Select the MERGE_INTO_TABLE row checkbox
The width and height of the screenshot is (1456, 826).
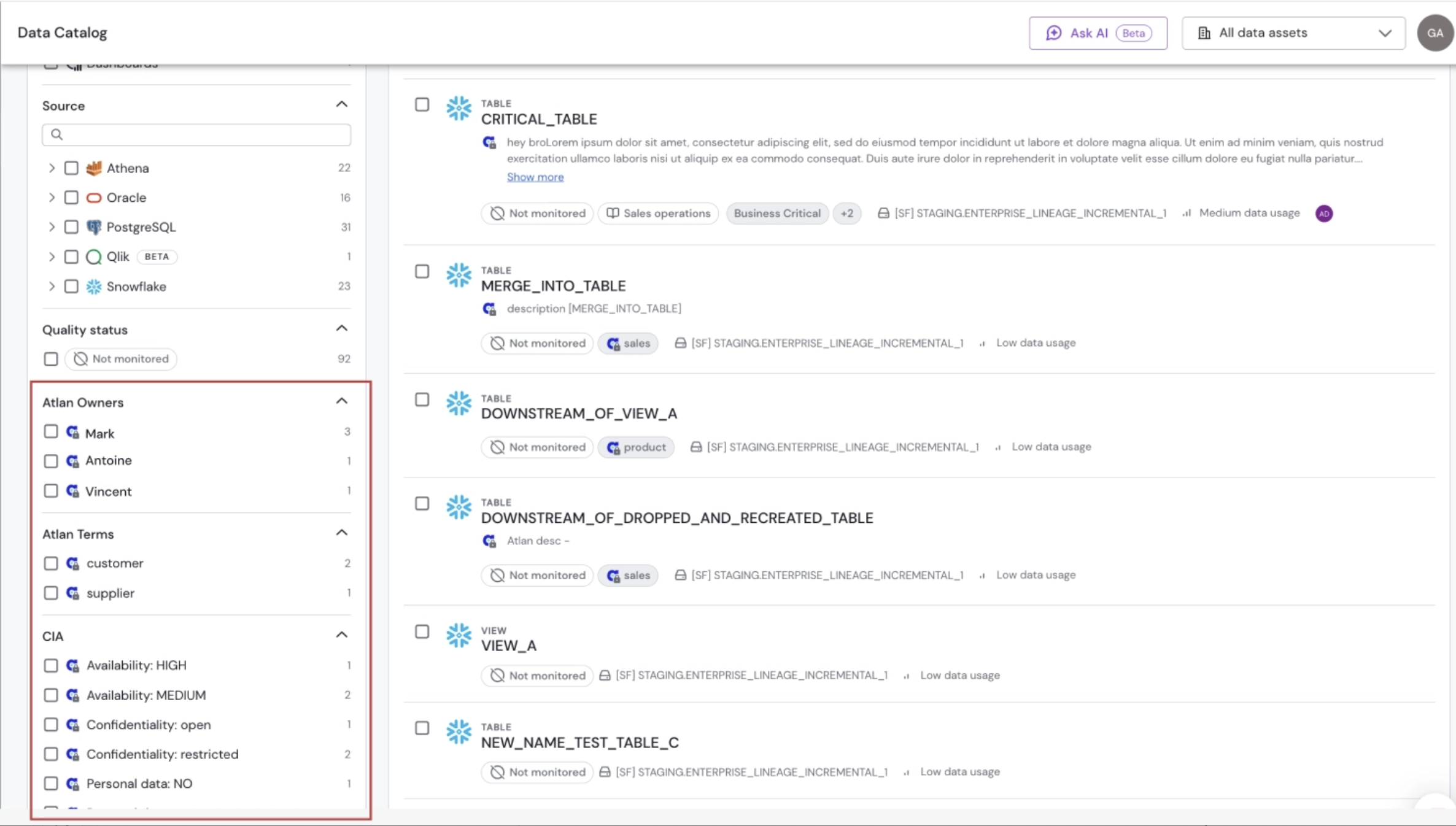tap(422, 271)
